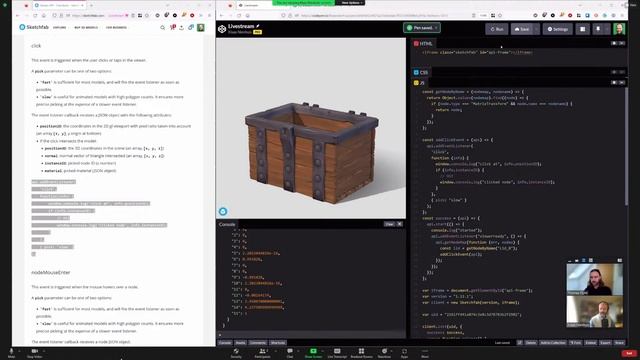640x360 pixels.
Task: Click the Delete button in CodePen footer
Action: (531, 343)
